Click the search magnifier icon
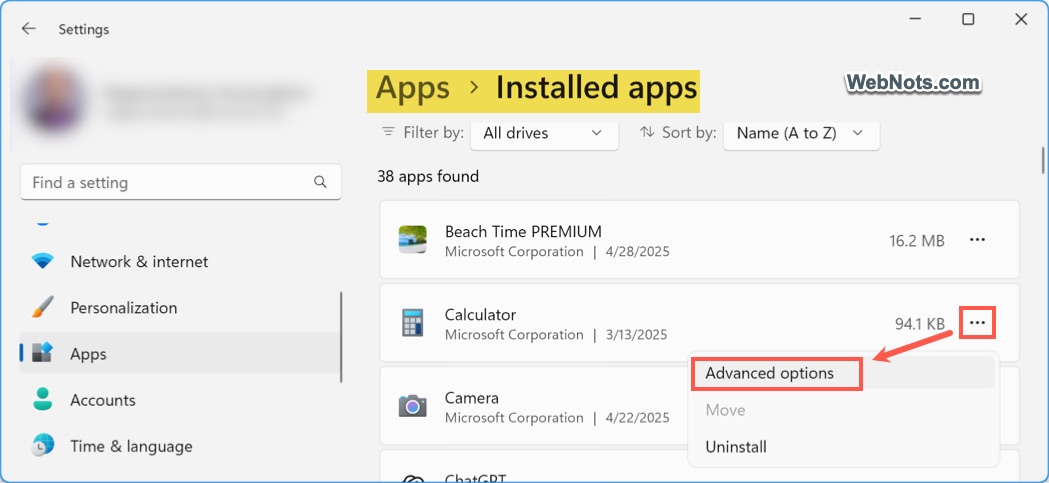This screenshot has height=483, width=1049. [x=320, y=182]
